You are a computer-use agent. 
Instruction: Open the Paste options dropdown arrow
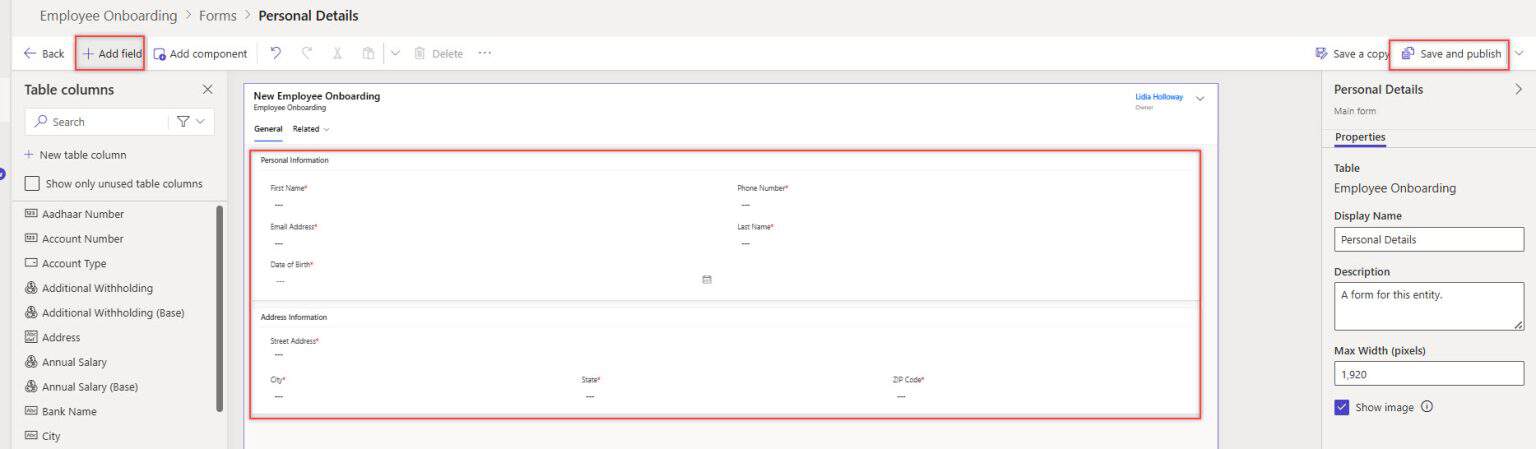coord(395,53)
